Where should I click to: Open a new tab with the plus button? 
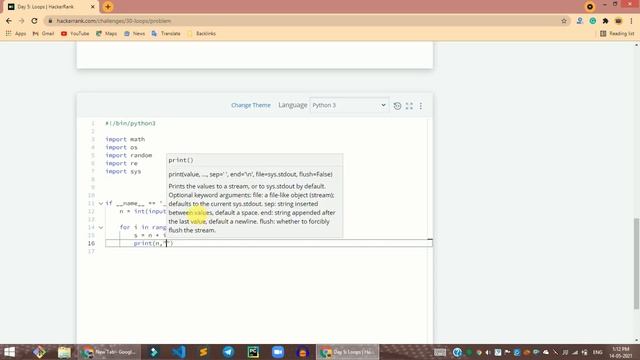tap(108, 7)
